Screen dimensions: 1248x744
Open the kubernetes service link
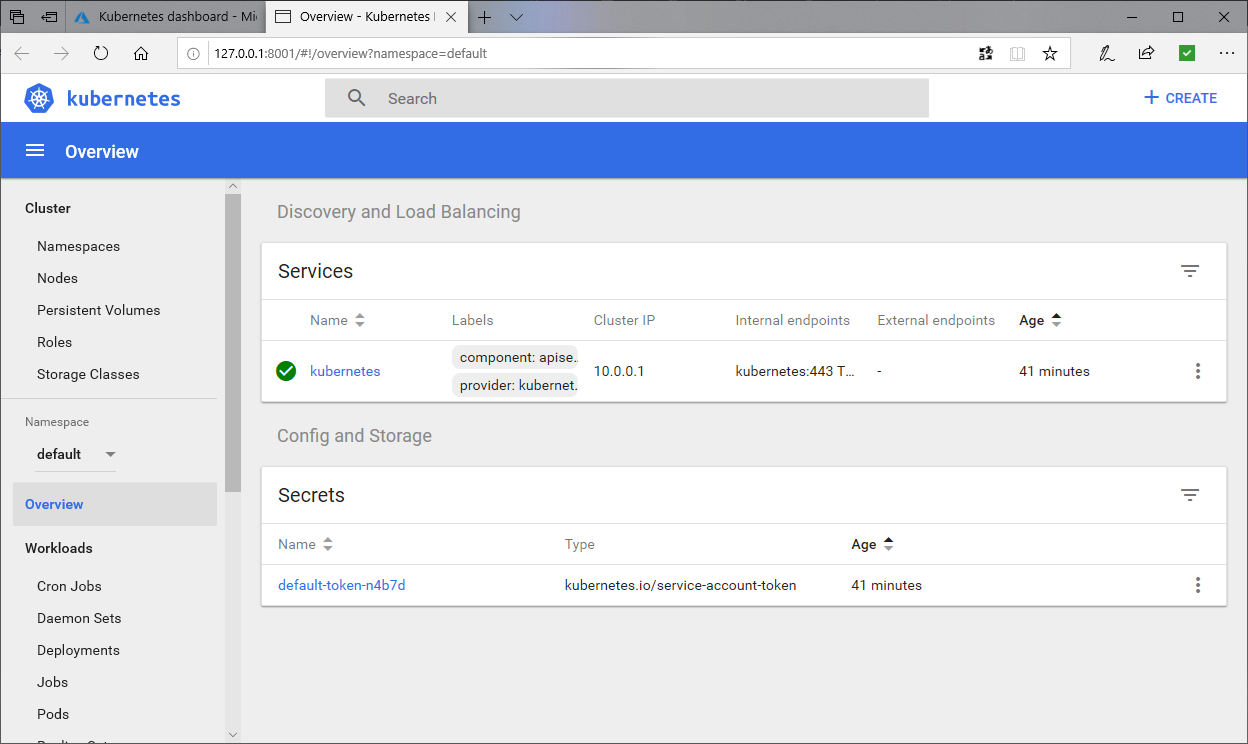(x=345, y=371)
